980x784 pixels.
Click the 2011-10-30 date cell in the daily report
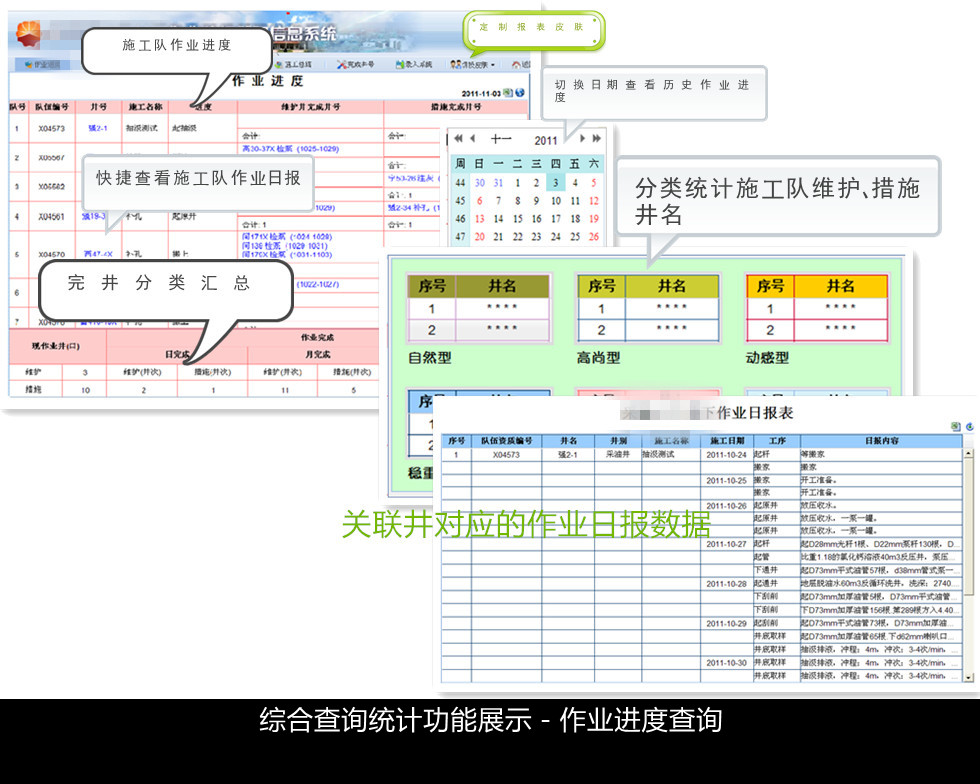[x=726, y=662]
